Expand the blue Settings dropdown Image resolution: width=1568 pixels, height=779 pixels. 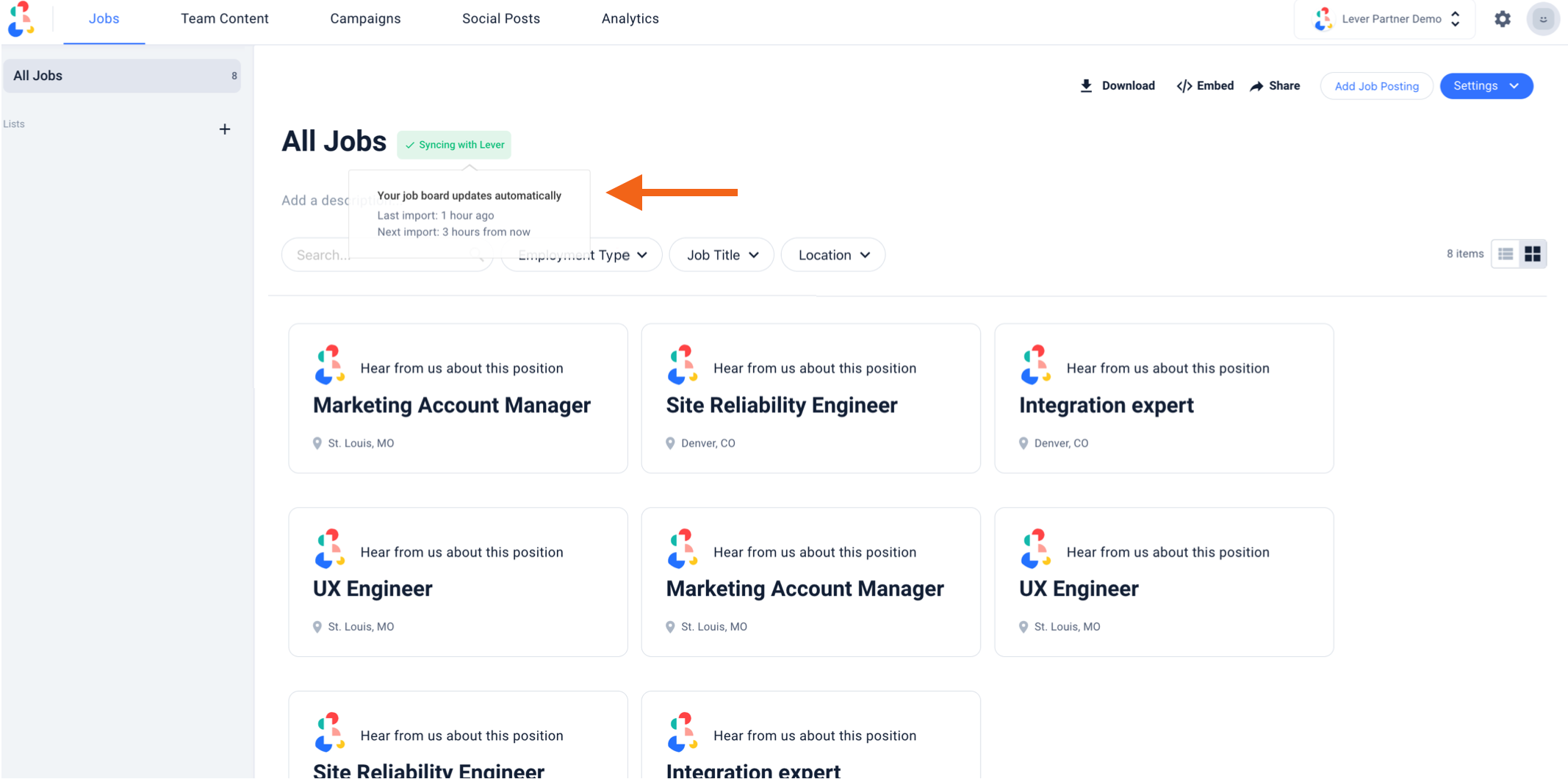(1486, 86)
